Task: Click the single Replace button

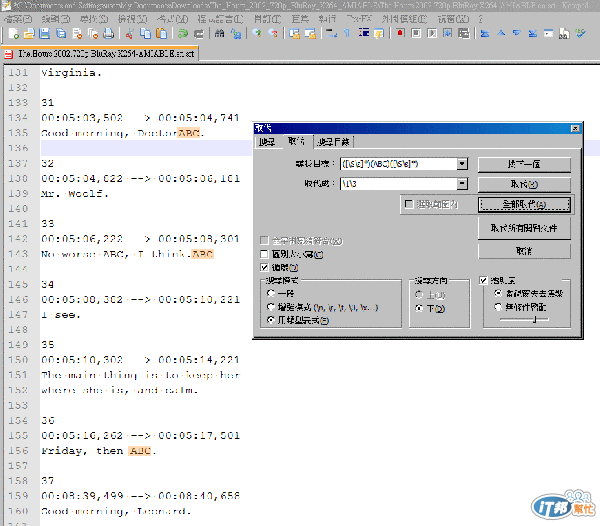Action: 524,185
